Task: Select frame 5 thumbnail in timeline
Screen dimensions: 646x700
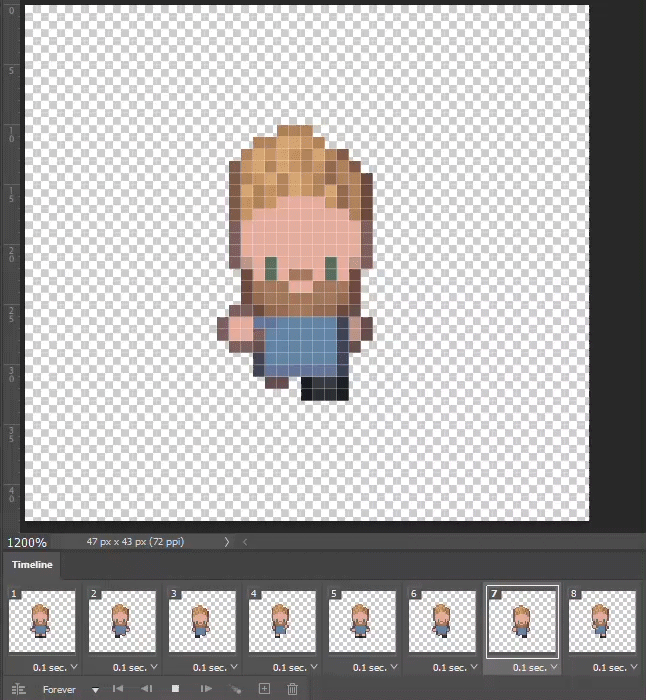Action: point(362,621)
